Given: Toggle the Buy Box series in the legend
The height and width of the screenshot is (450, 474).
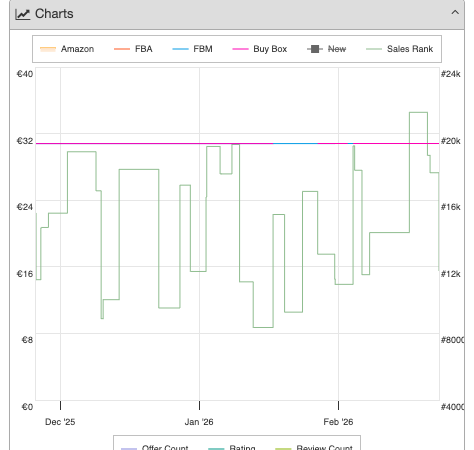Looking at the screenshot, I should (259, 49).
